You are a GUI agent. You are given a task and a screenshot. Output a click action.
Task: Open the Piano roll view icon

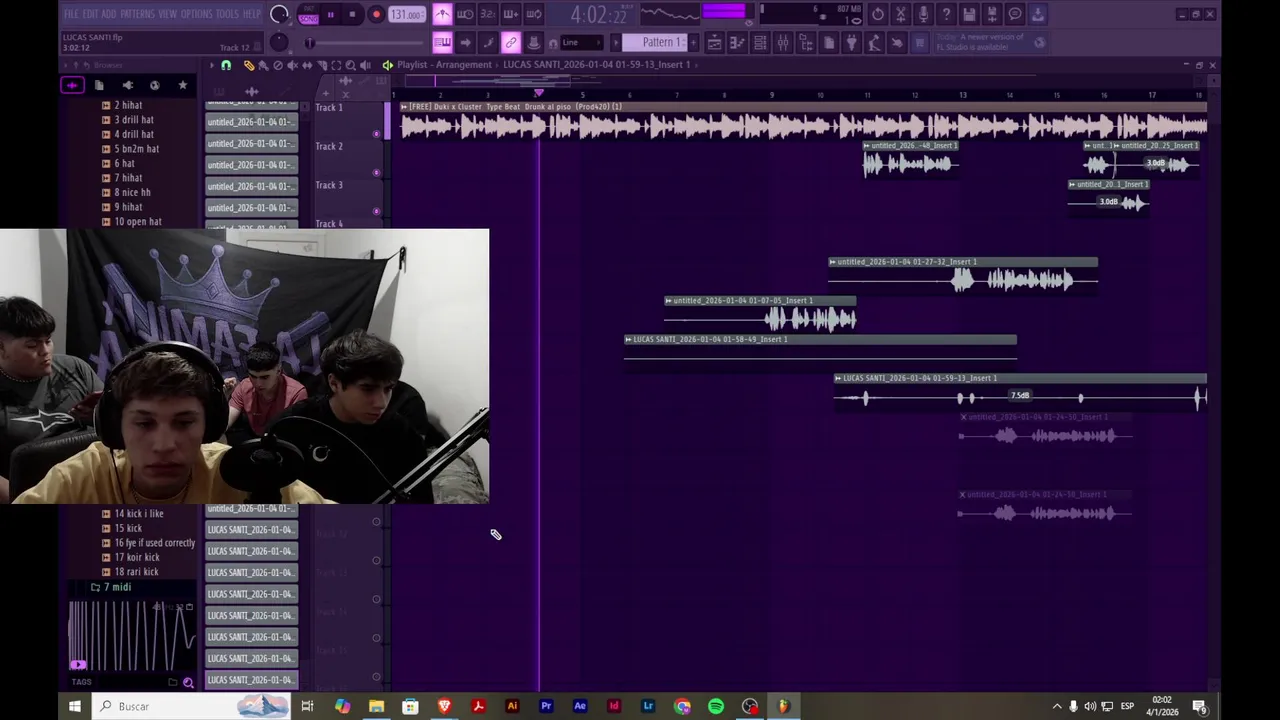pyautogui.click(x=737, y=42)
